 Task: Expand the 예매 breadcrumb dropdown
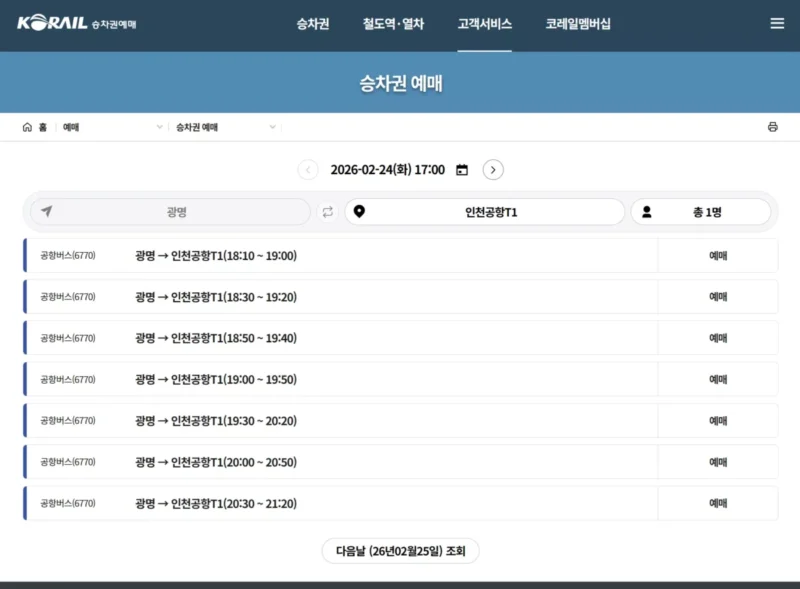(159, 128)
